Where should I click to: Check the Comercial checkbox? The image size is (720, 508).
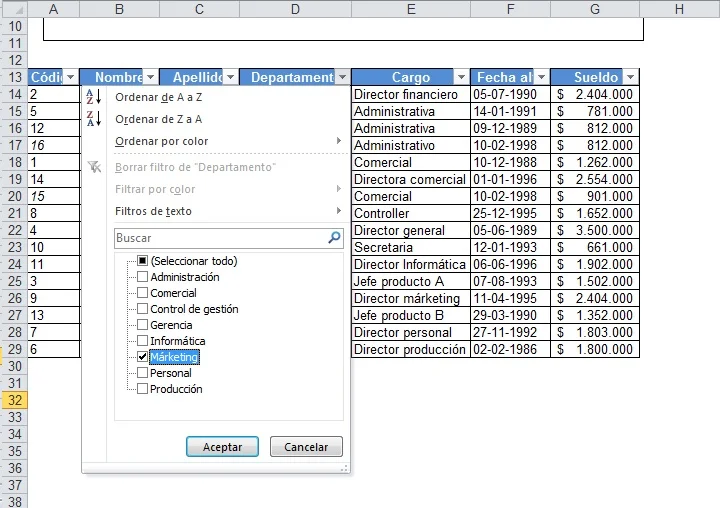142,293
